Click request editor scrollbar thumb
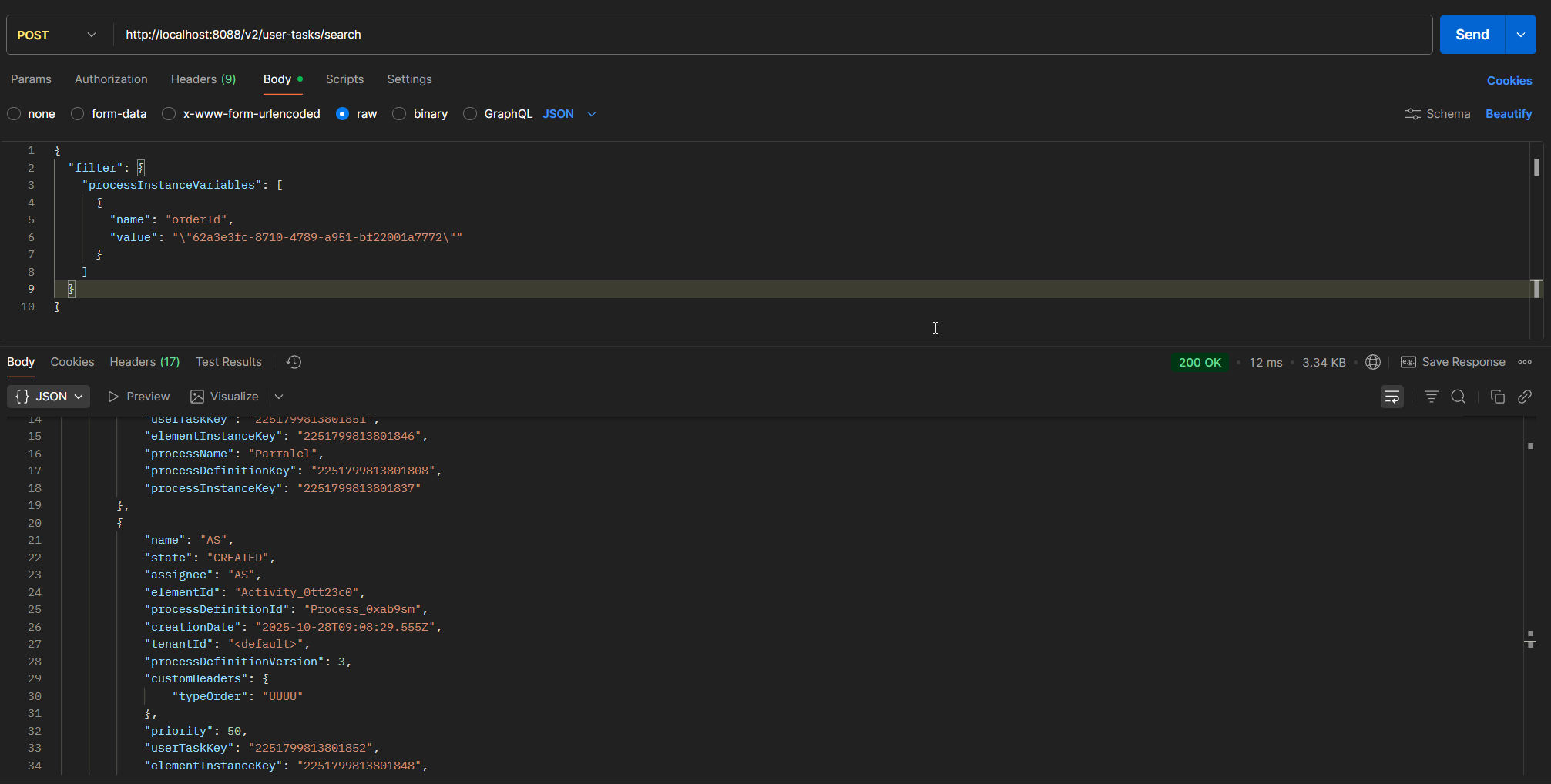 click(x=1536, y=167)
